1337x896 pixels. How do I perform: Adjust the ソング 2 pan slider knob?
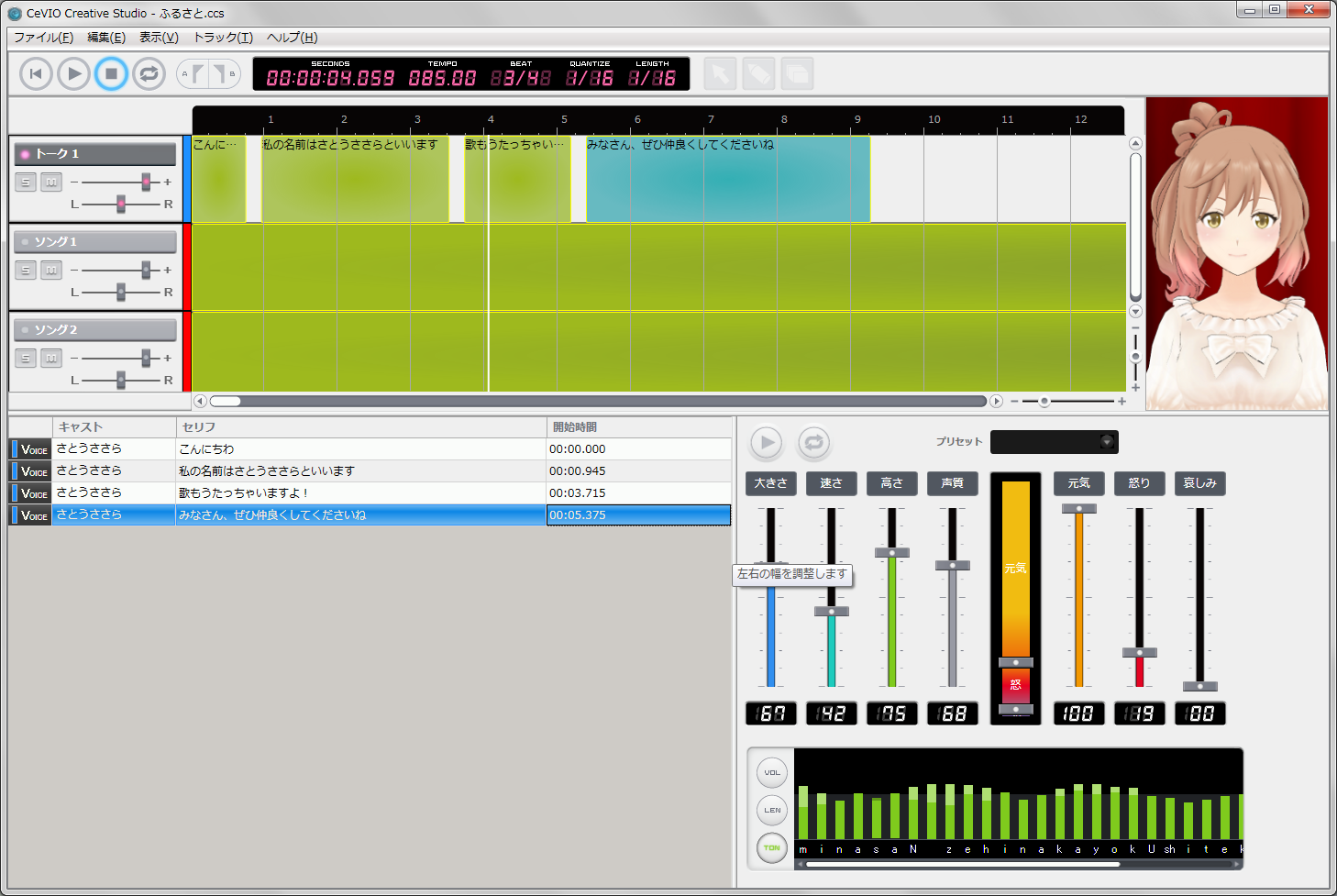[x=121, y=380]
